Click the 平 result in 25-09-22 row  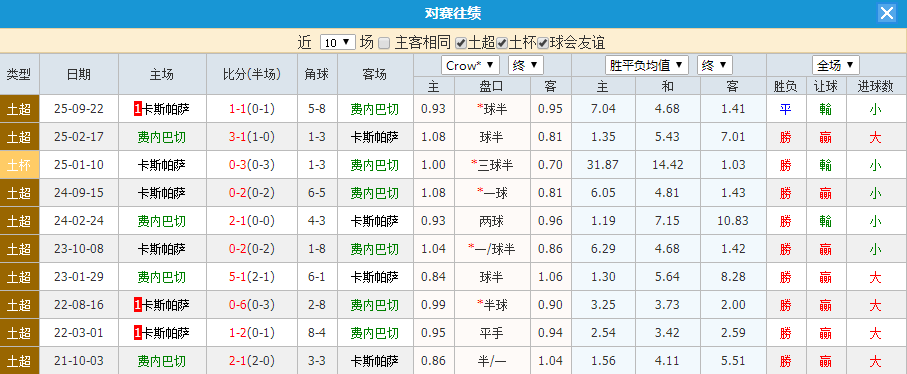click(x=786, y=109)
